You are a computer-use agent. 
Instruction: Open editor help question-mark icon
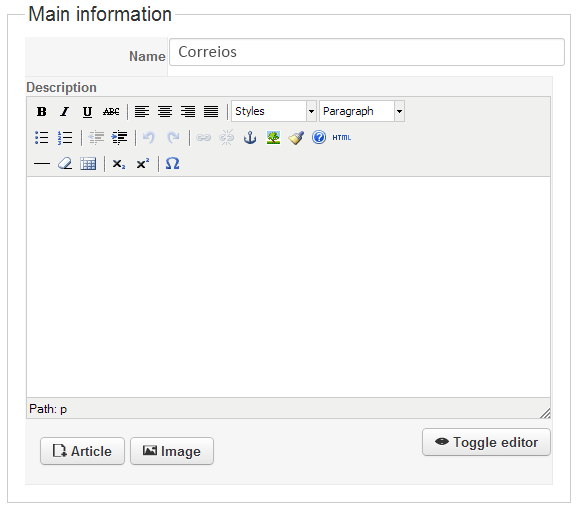point(319,138)
